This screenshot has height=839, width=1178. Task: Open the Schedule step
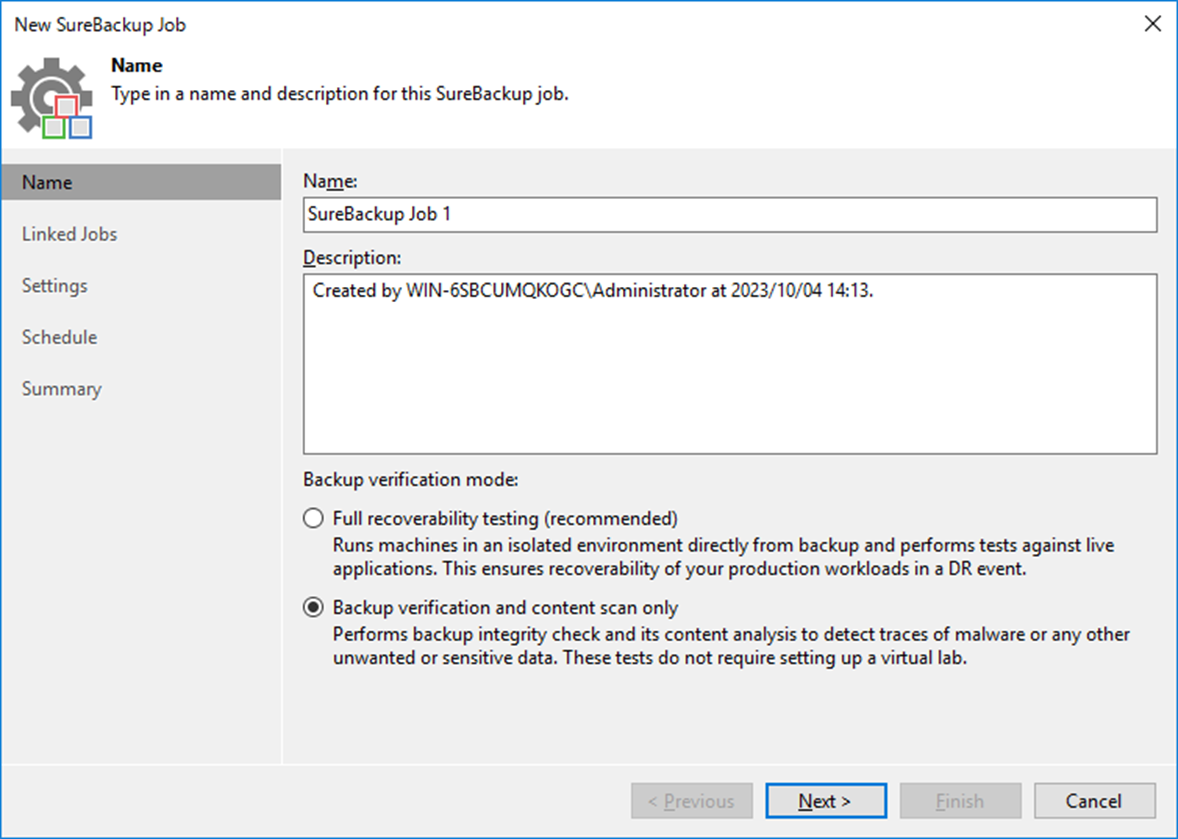[59, 337]
